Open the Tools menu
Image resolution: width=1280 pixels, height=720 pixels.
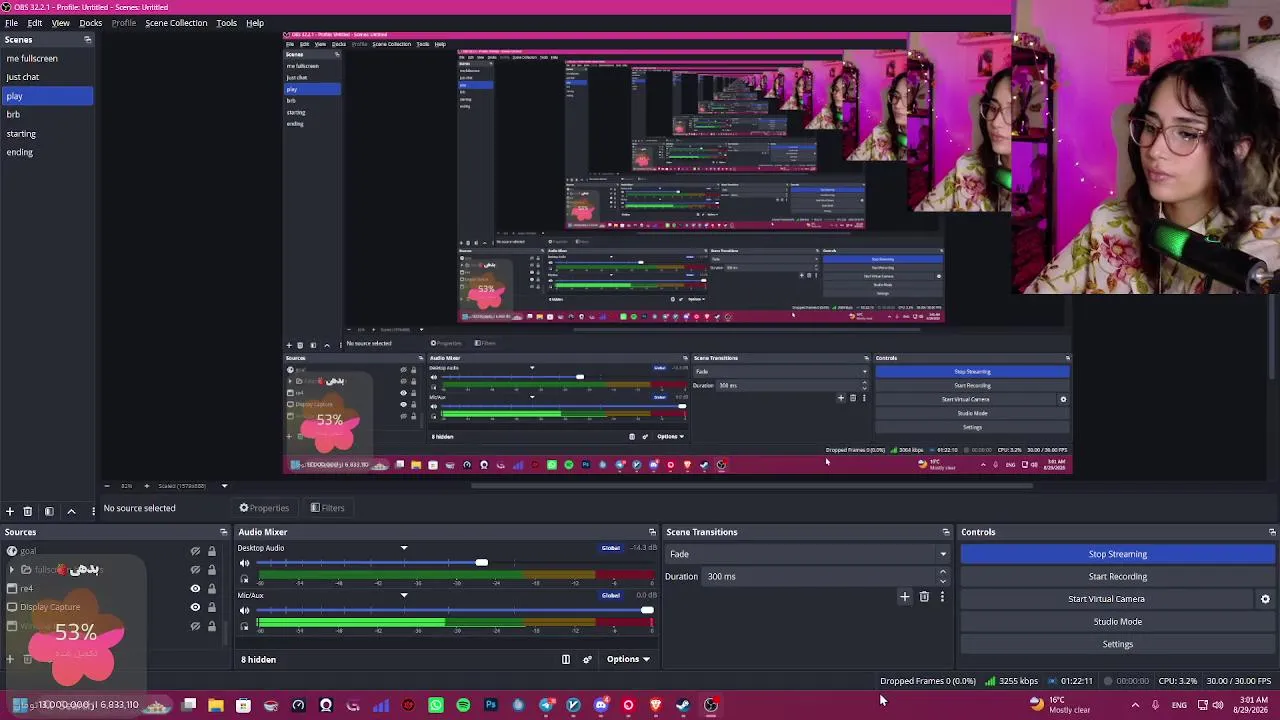point(226,23)
